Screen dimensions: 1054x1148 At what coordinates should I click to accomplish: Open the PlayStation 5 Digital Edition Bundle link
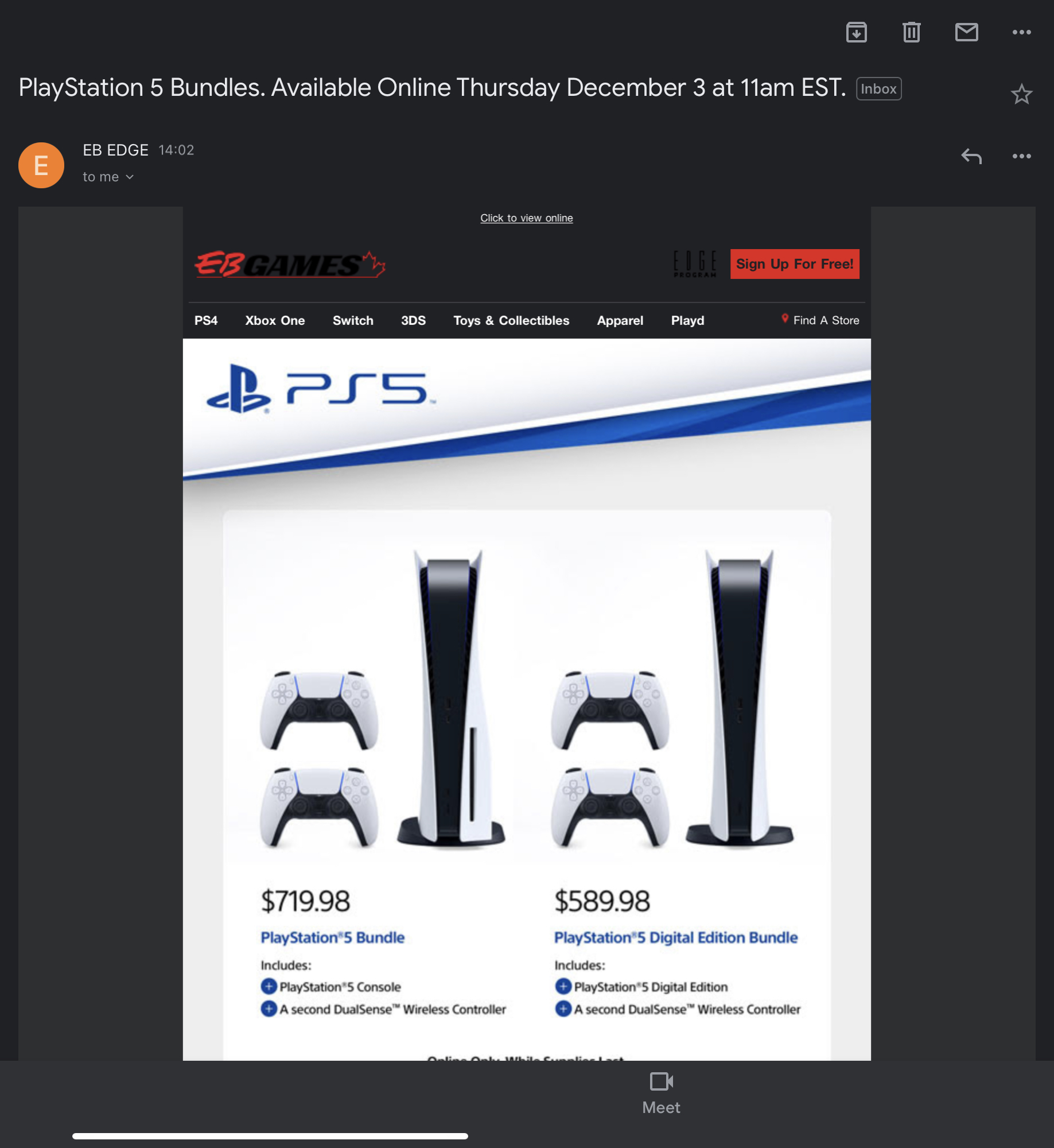click(676, 937)
